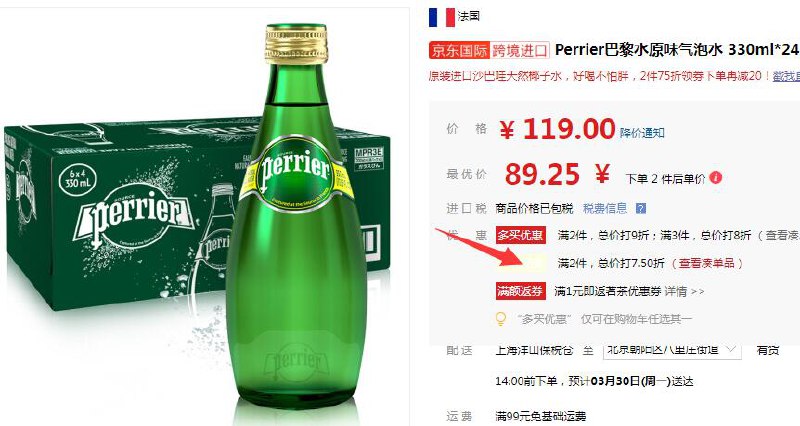Screen dimensions: 800x426
Task: Click the blue question mark icon near 税费信息
Action: 641,208
